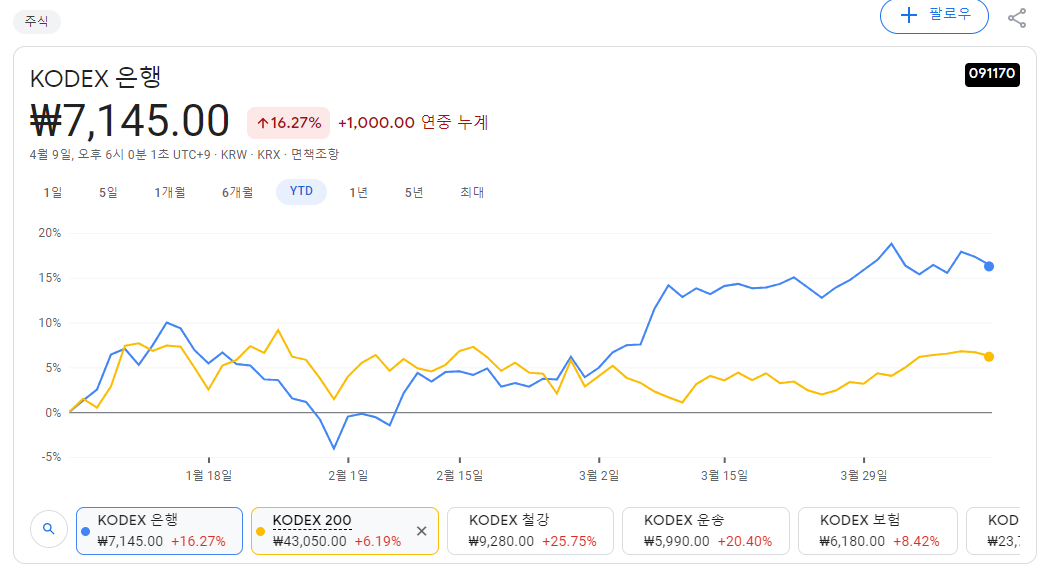Click the +1,000.00 연중 누계 text
The width and height of the screenshot is (1042, 574).
[413, 122]
